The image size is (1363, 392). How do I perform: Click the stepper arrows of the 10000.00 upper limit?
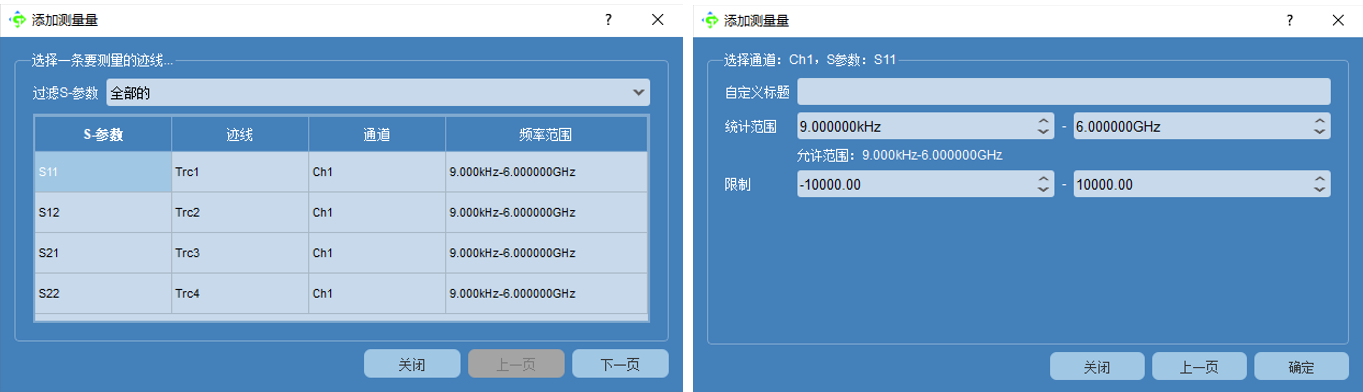[x=1320, y=184]
